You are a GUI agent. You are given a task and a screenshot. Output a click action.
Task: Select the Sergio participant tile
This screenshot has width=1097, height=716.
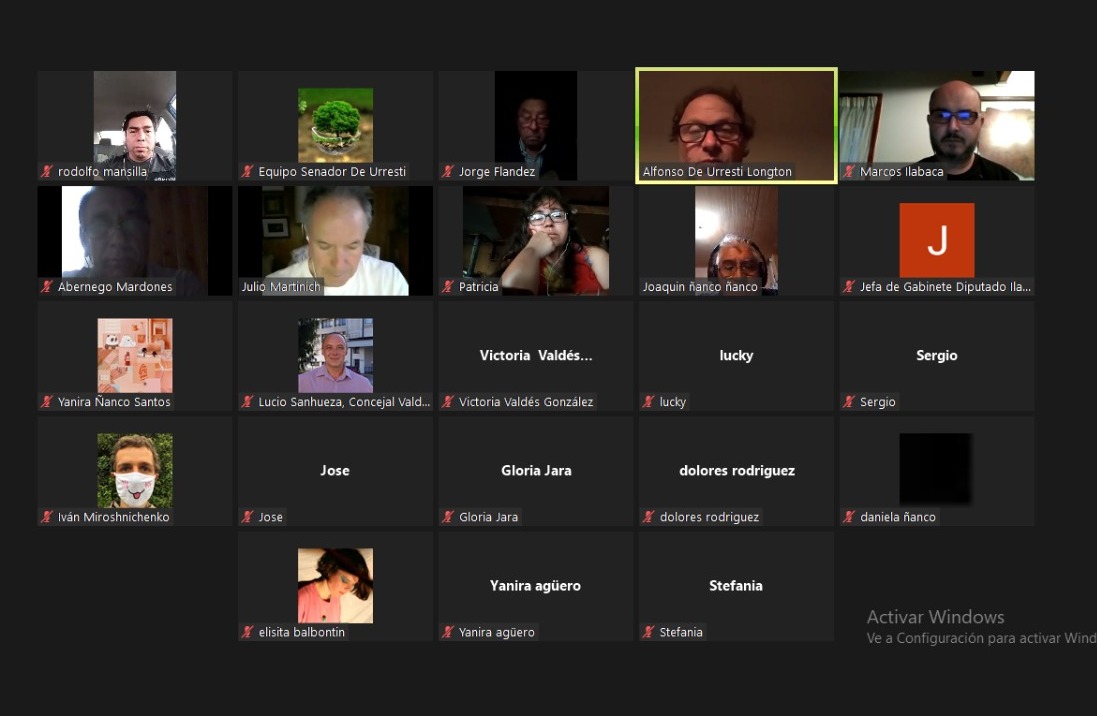(x=936, y=355)
